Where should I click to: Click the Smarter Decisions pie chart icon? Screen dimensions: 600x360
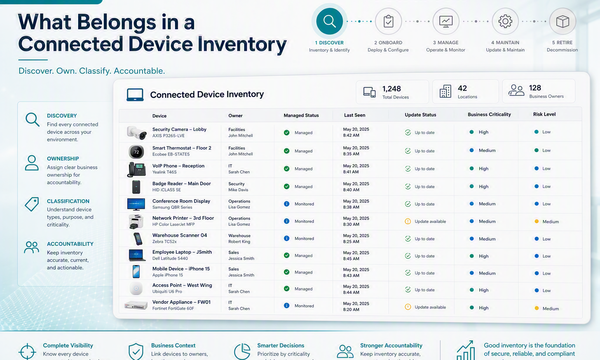point(242,352)
